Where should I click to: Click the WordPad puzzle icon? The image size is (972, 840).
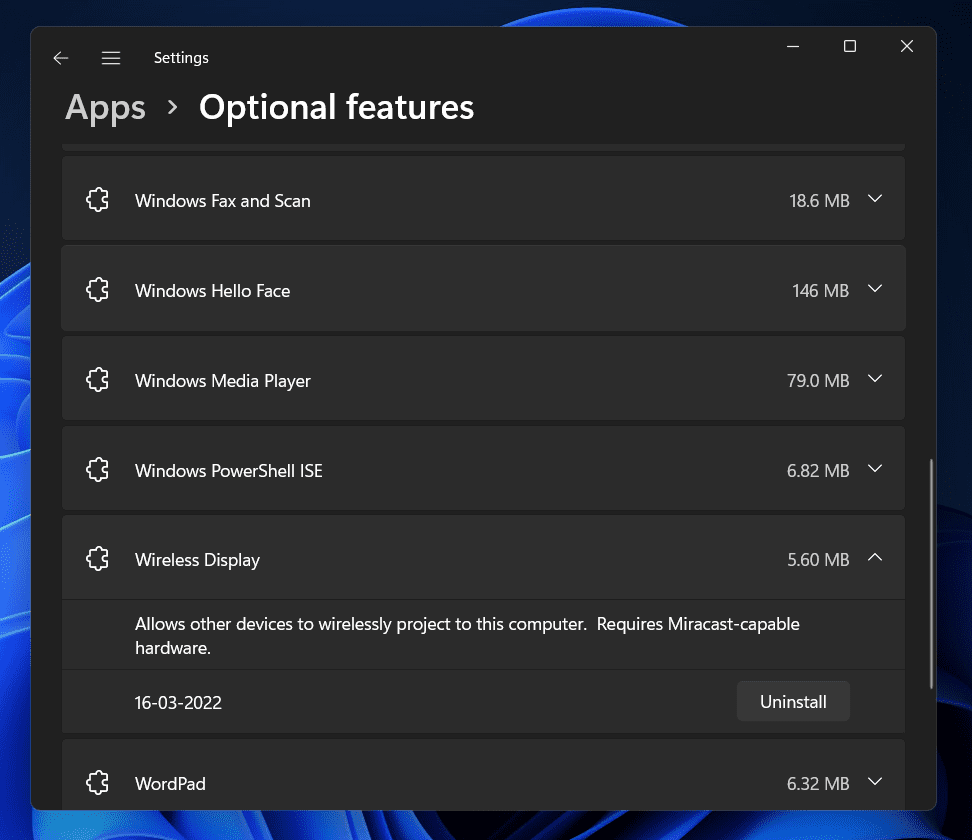(97, 783)
